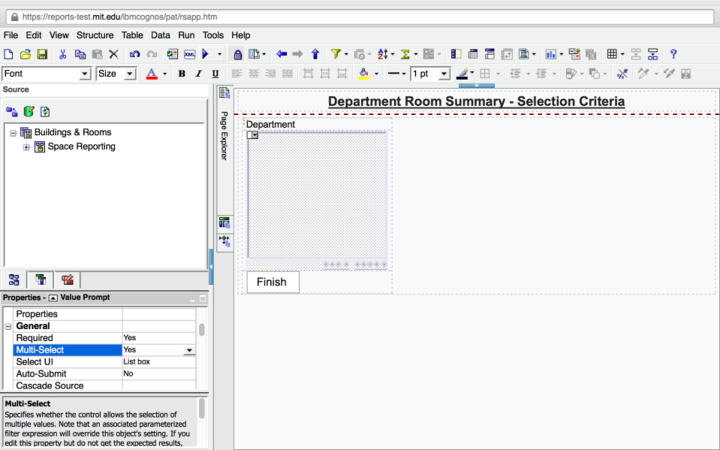Click the background color fill swatch
Screen dimensions: 720x450
363,74
